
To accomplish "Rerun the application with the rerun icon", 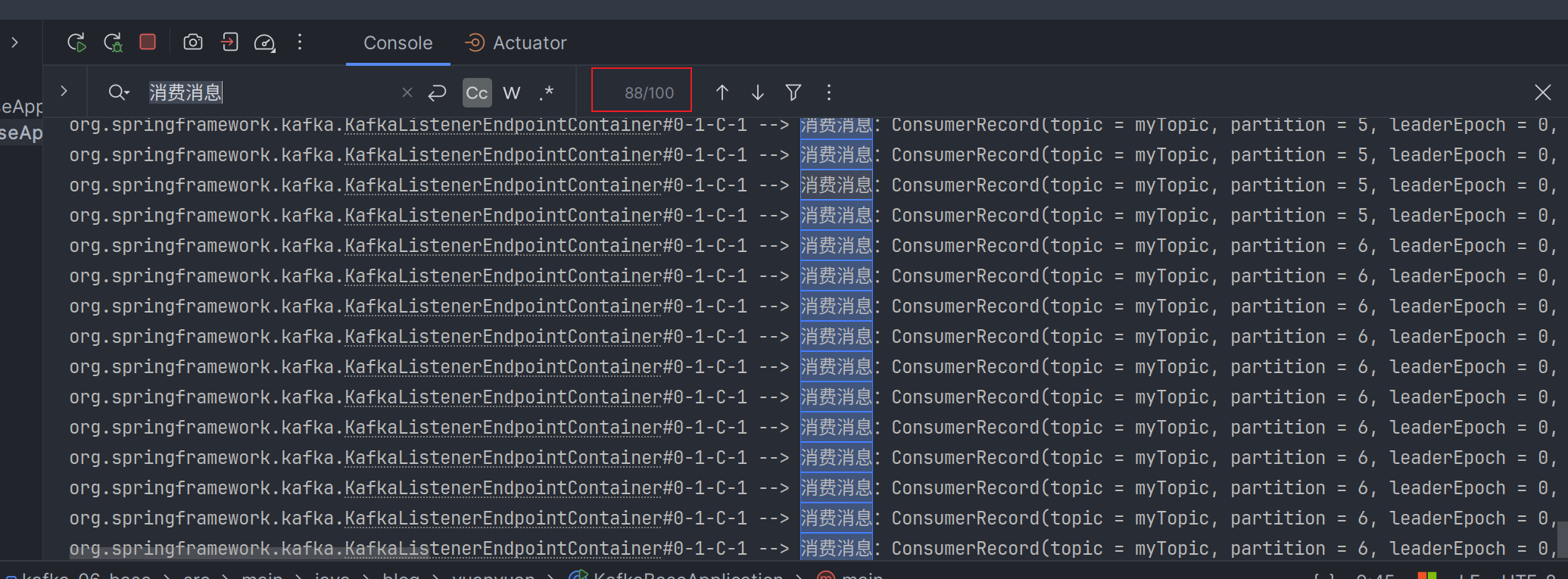I will (76, 42).
